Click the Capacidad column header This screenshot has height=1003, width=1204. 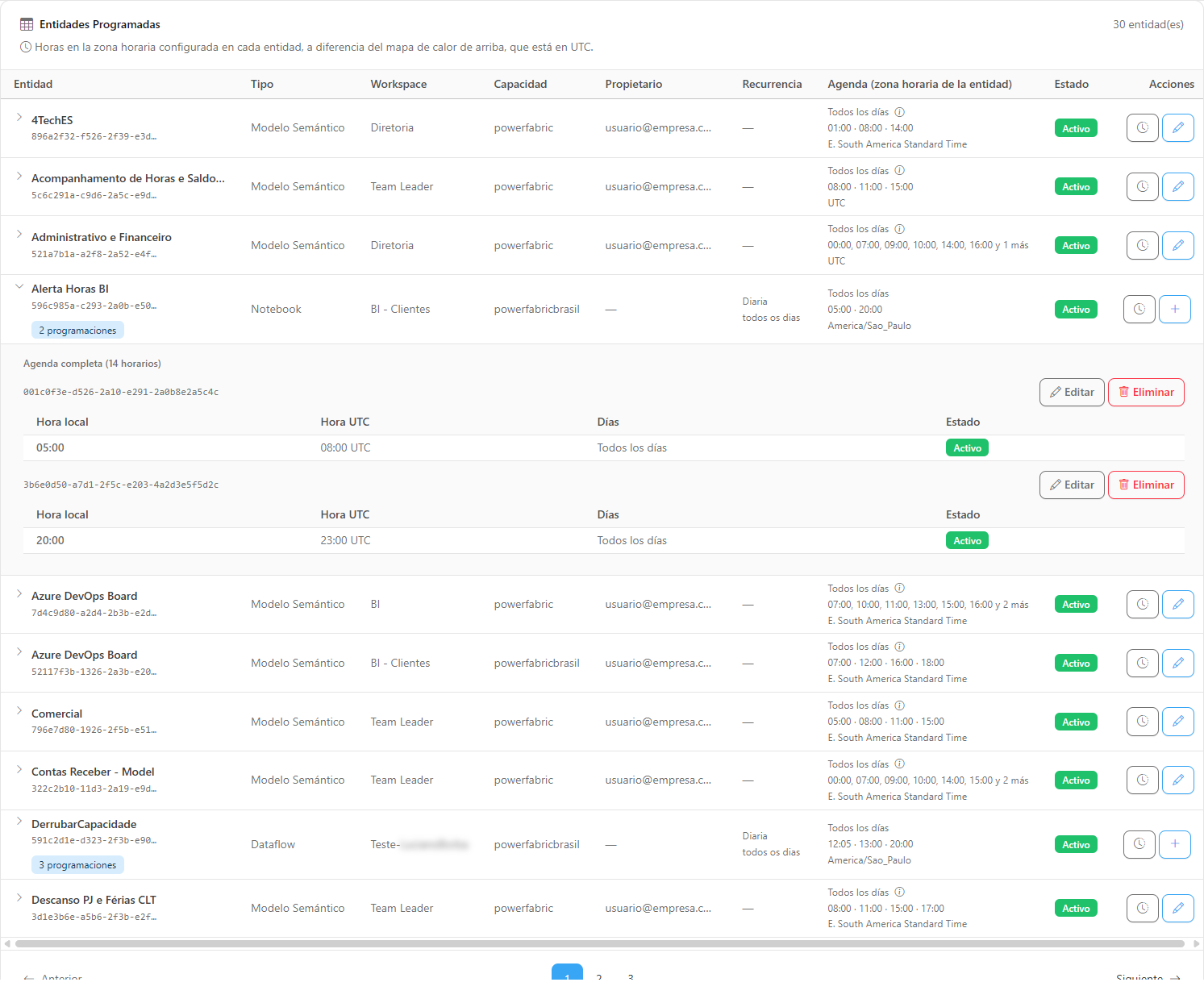pyautogui.click(x=520, y=84)
